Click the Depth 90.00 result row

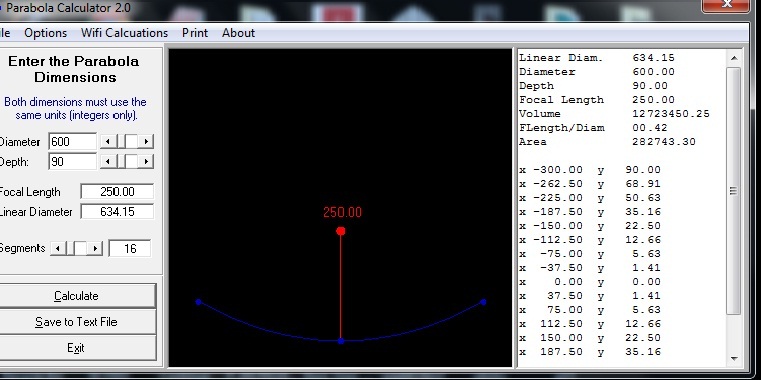[594, 86]
